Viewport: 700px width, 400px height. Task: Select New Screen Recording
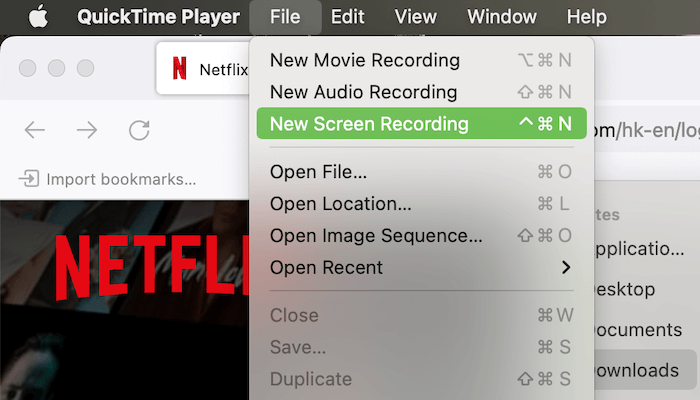click(369, 124)
